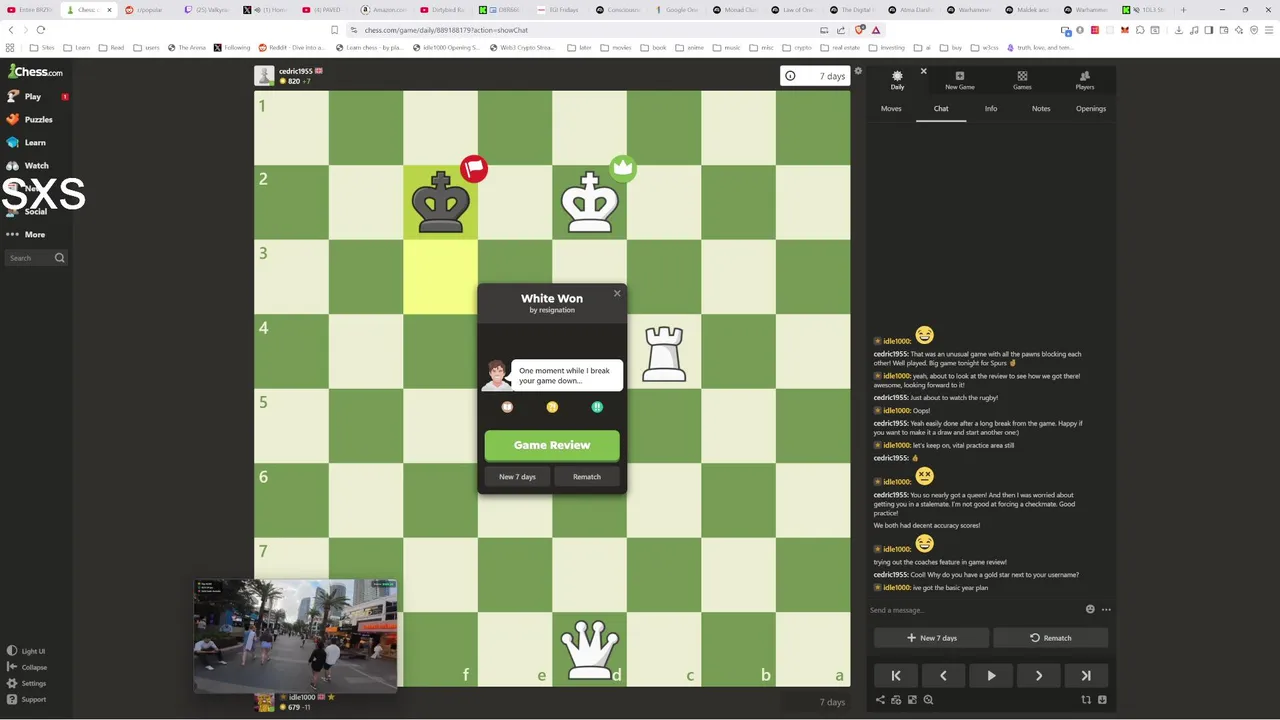This screenshot has height=720, width=1280.
Task: Click the Game Review button
Action: [552, 445]
